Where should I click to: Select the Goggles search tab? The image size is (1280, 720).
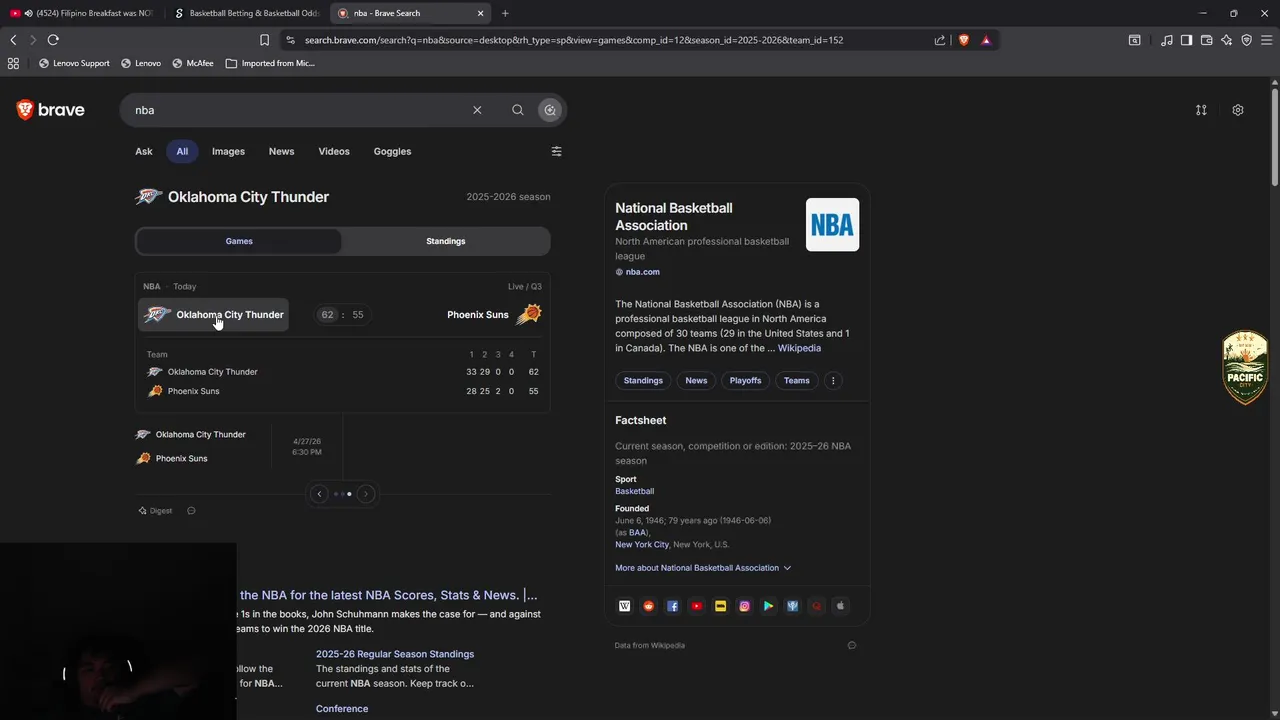click(392, 151)
